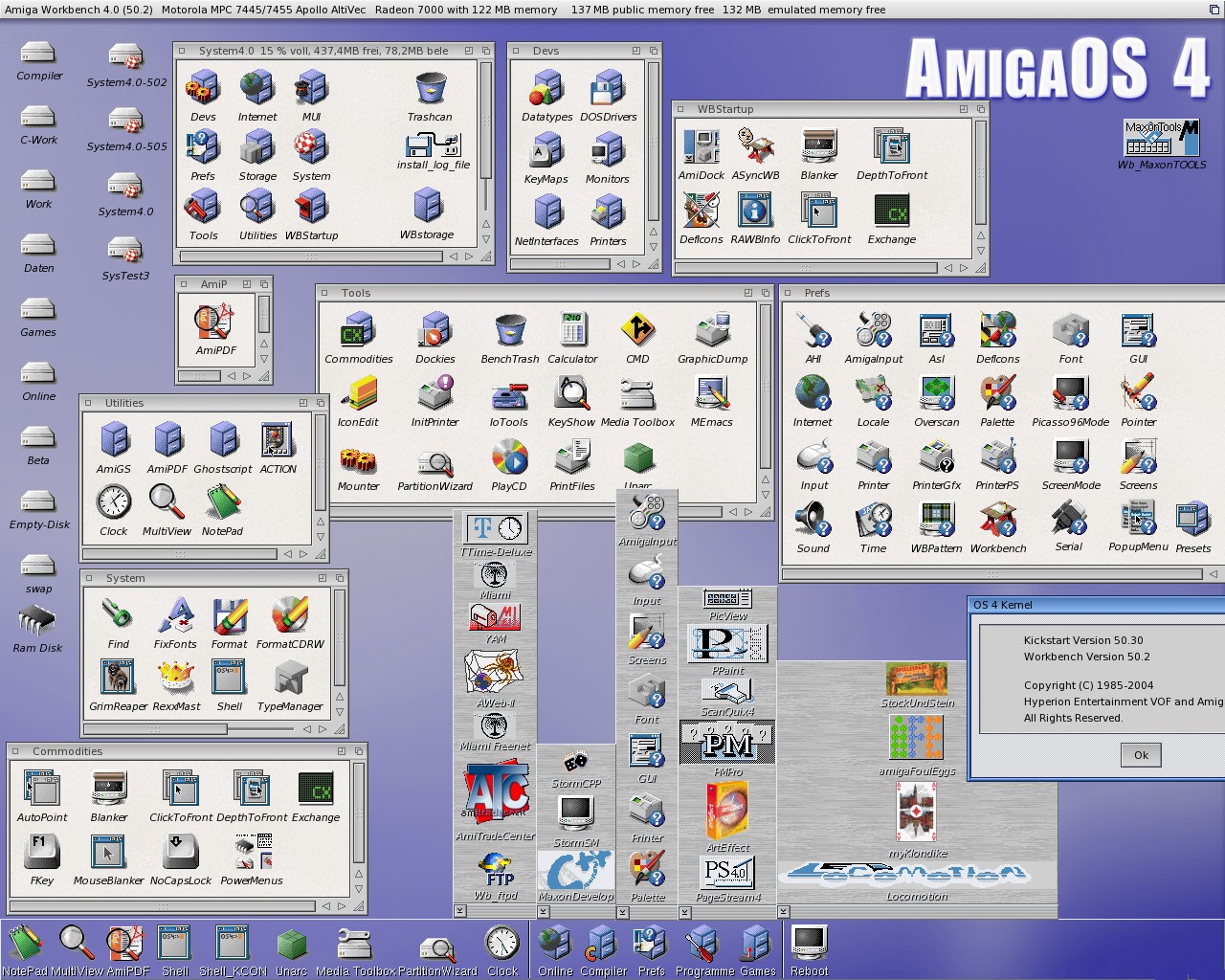Viewport: 1225px width, 980px height.
Task: Open DOSDrivers drawer in Devs window
Action: (x=608, y=90)
